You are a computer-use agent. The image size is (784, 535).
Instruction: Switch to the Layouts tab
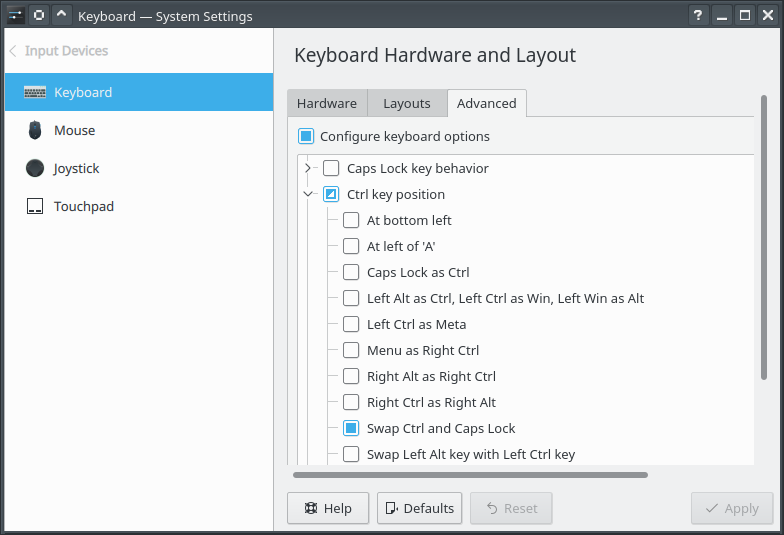pos(407,103)
